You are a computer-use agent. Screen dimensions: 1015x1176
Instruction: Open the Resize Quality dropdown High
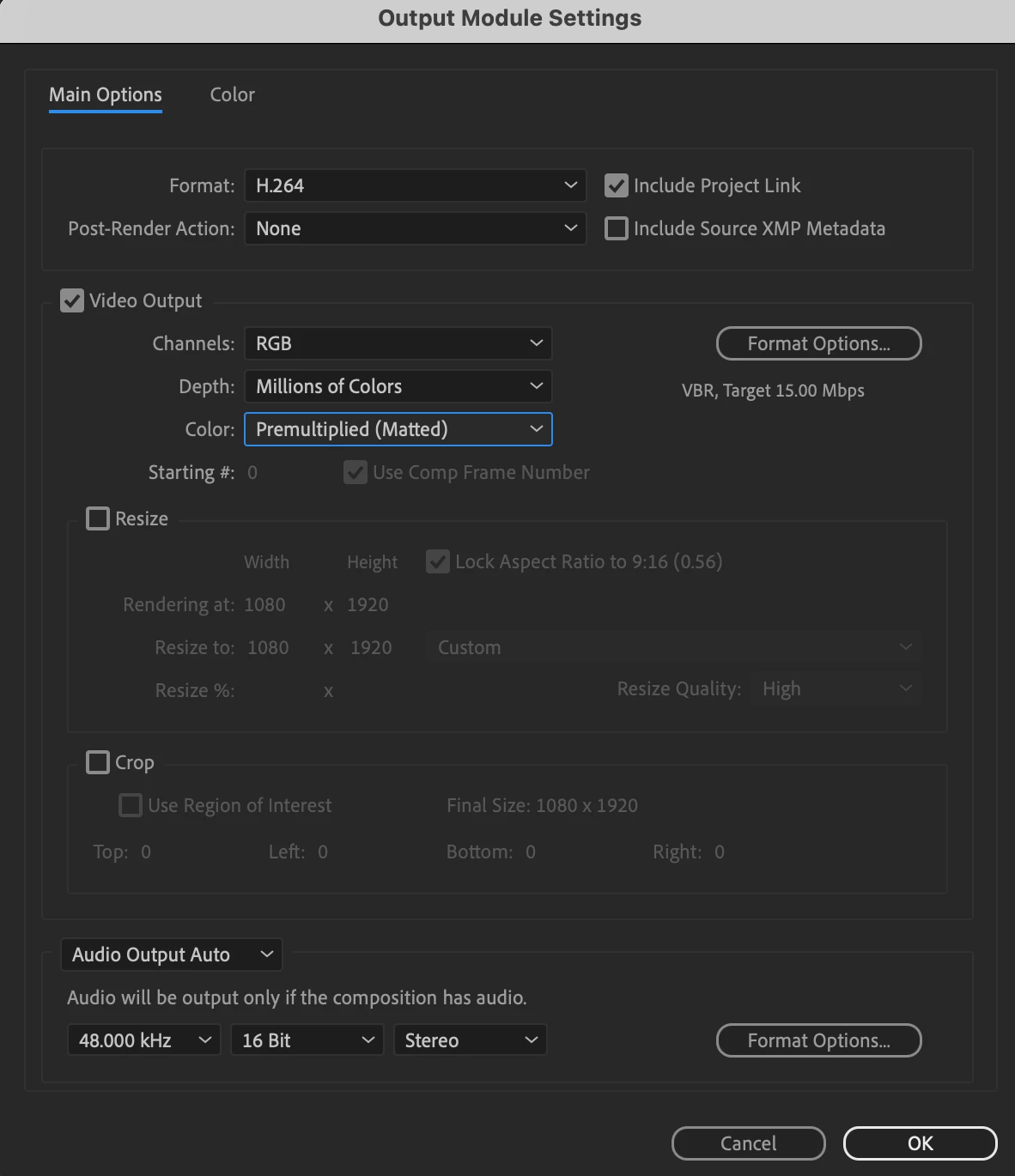click(836, 688)
